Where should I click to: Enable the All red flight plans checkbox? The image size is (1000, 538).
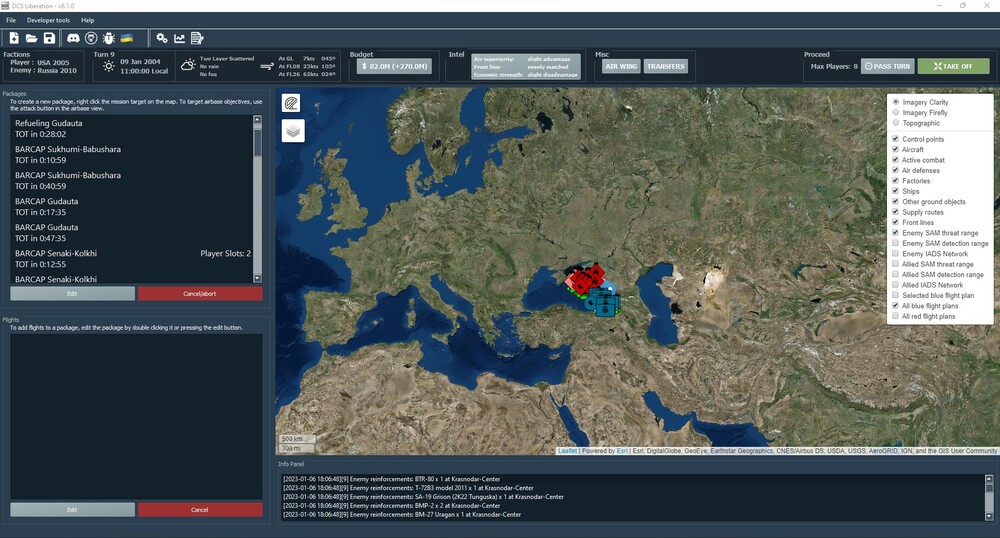(x=896, y=316)
